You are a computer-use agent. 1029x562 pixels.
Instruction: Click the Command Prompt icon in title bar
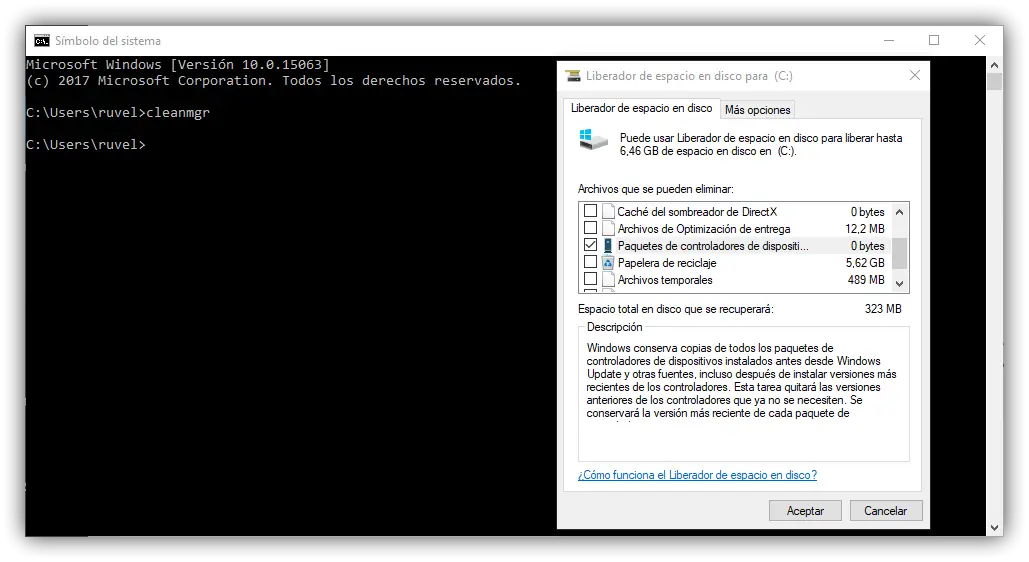coord(41,41)
